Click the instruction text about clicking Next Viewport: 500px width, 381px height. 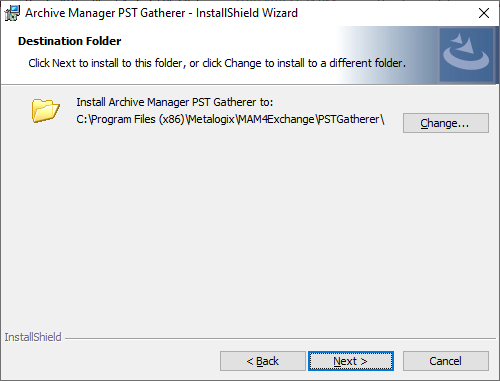pyautogui.click(x=217, y=63)
